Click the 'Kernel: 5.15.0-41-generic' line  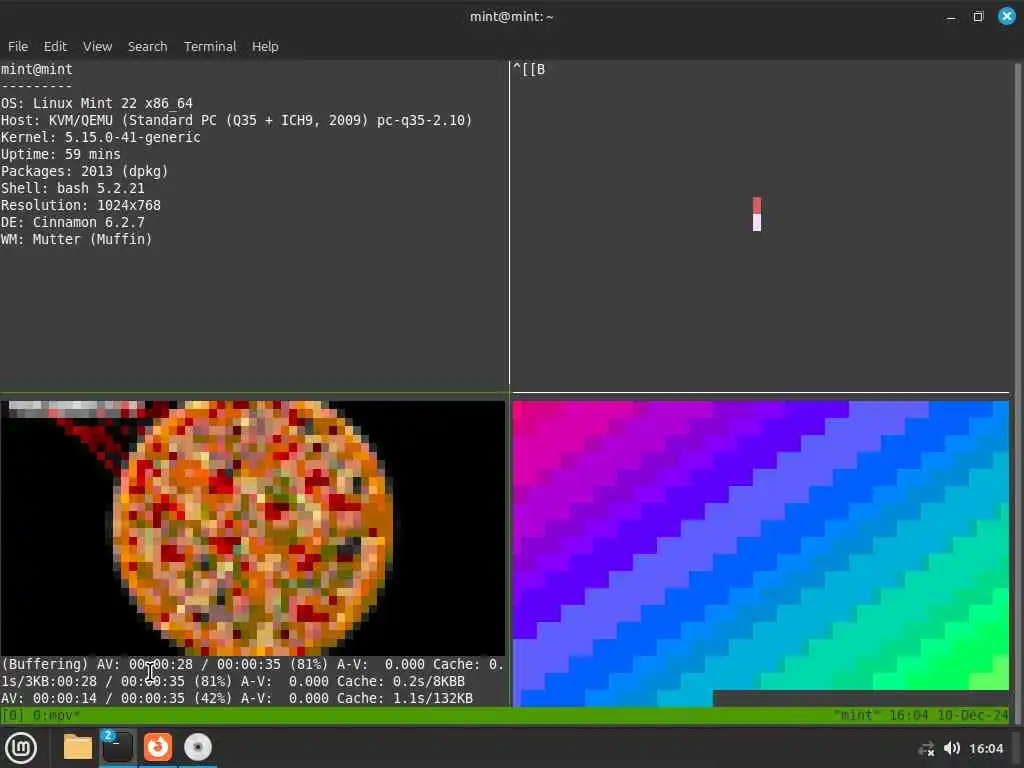pyautogui.click(x=101, y=137)
